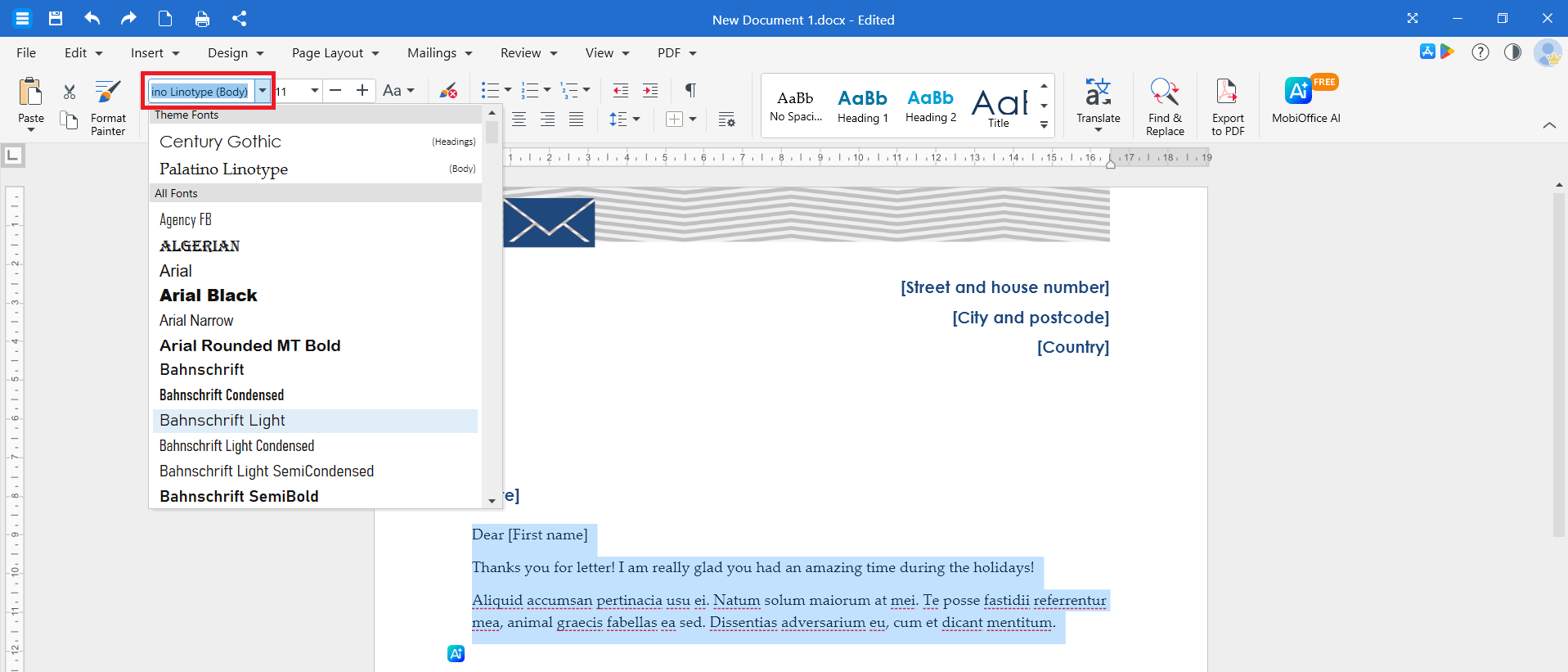Viewport: 1568px width, 672px height.
Task: Apply the No Spacing style
Action: tap(796, 106)
